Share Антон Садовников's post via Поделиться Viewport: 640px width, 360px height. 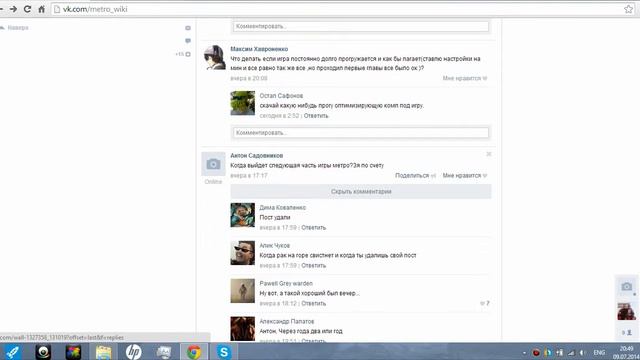coord(415,176)
